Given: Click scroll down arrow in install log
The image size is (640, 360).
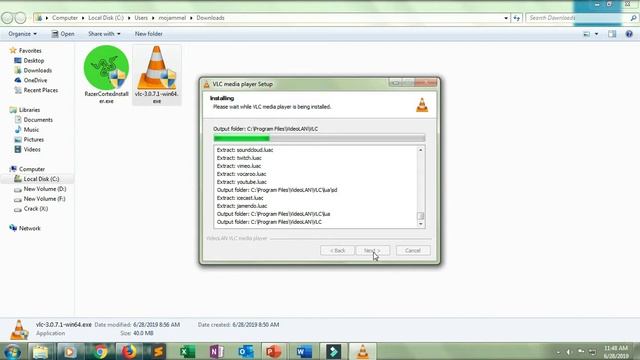Looking at the screenshot, I should [x=420, y=224].
